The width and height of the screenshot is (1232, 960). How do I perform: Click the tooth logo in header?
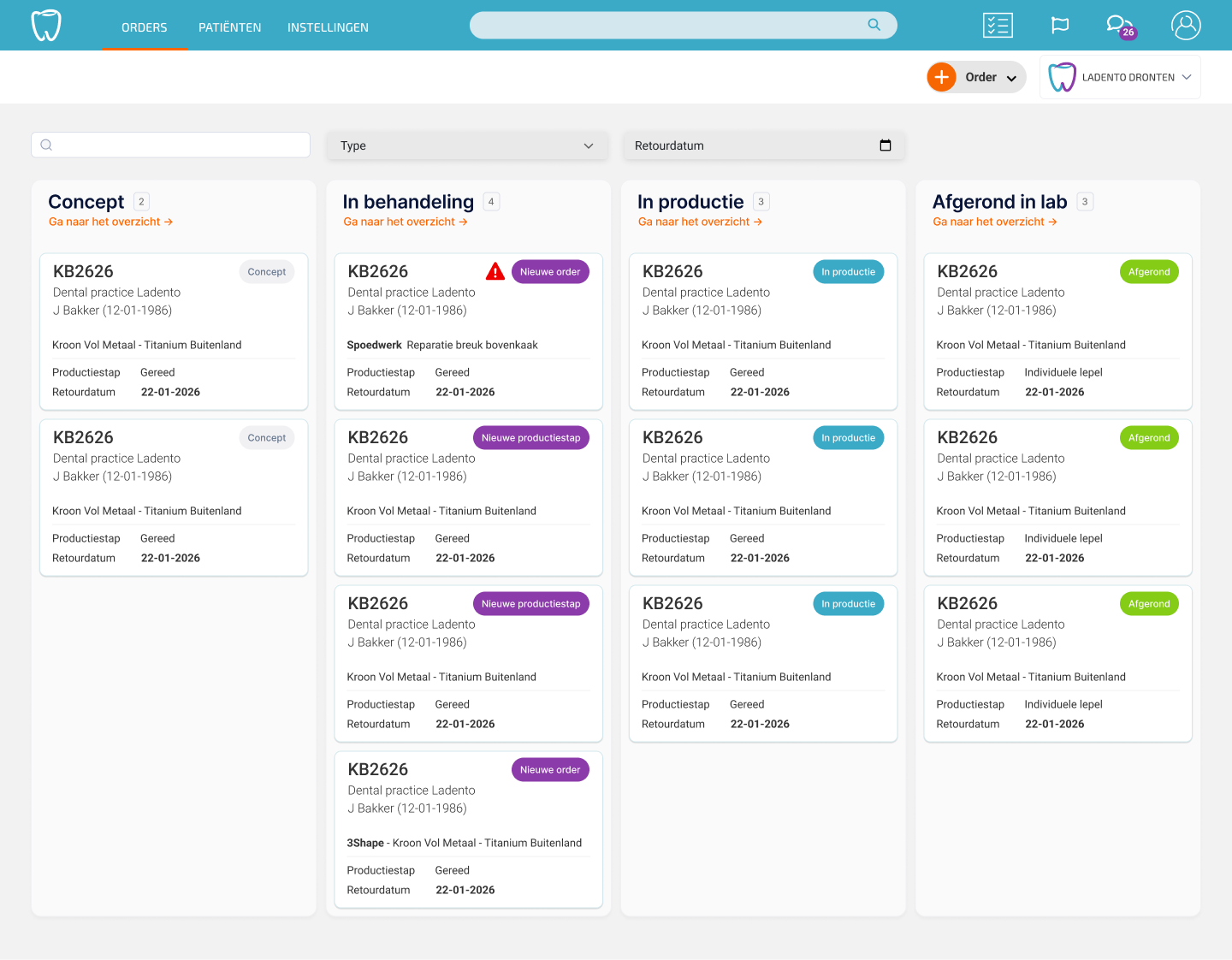click(x=46, y=26)
